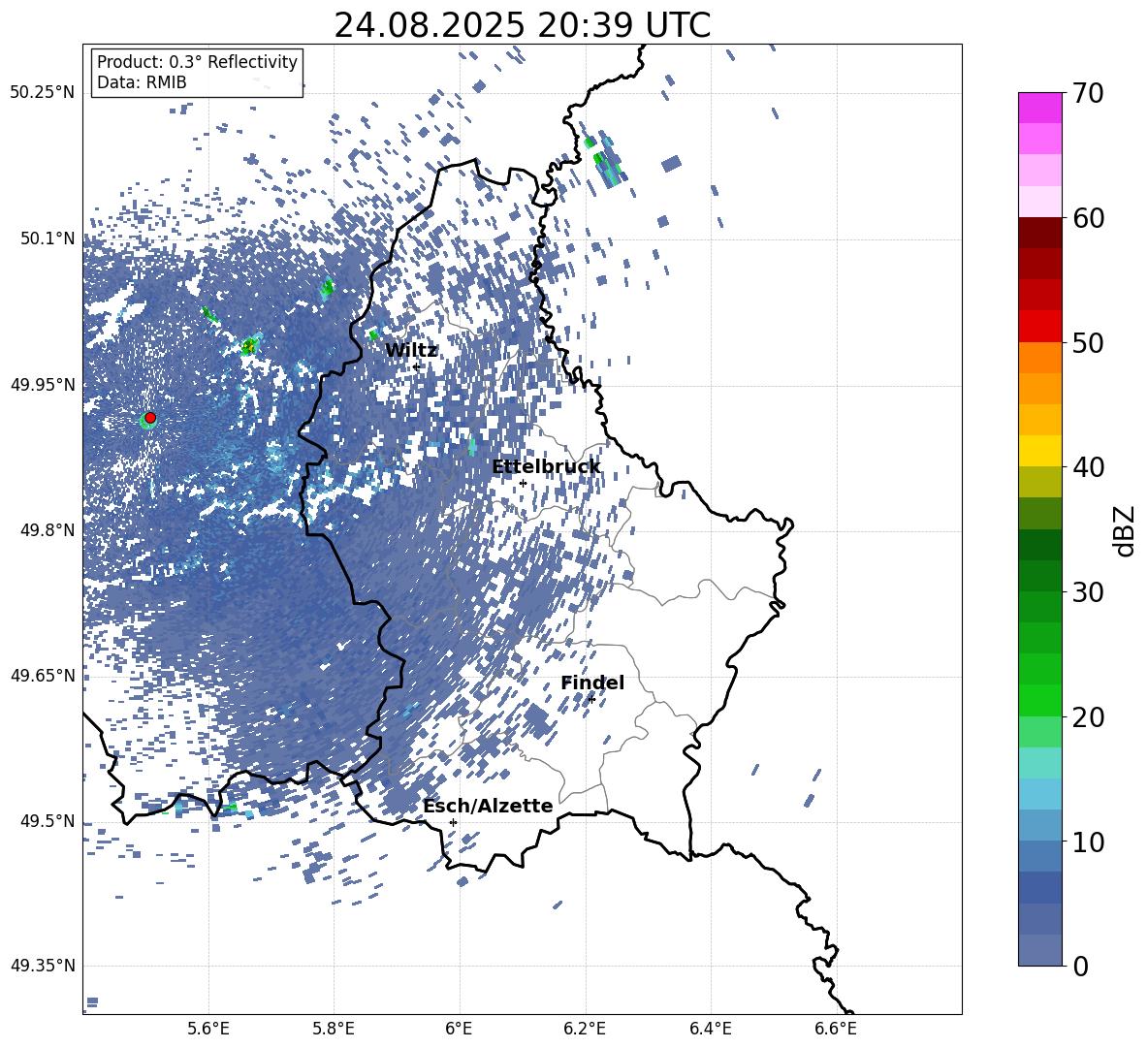1148x1048 pixels.
Task: Click the dBZ colorbar axis label
Action: [1126, 530]
